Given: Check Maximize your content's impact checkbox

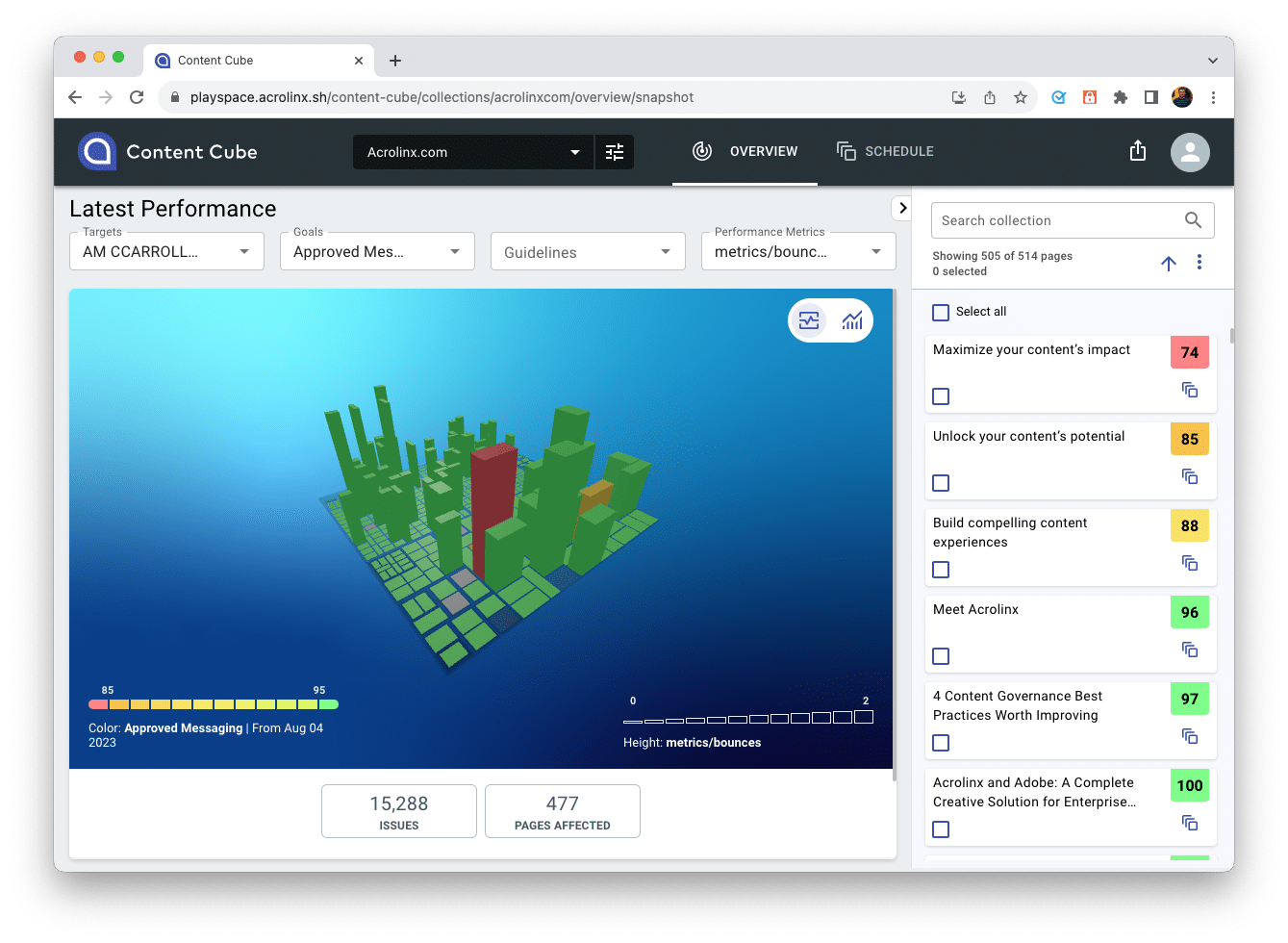Looking at the screenshot, I should coord(941,396).
